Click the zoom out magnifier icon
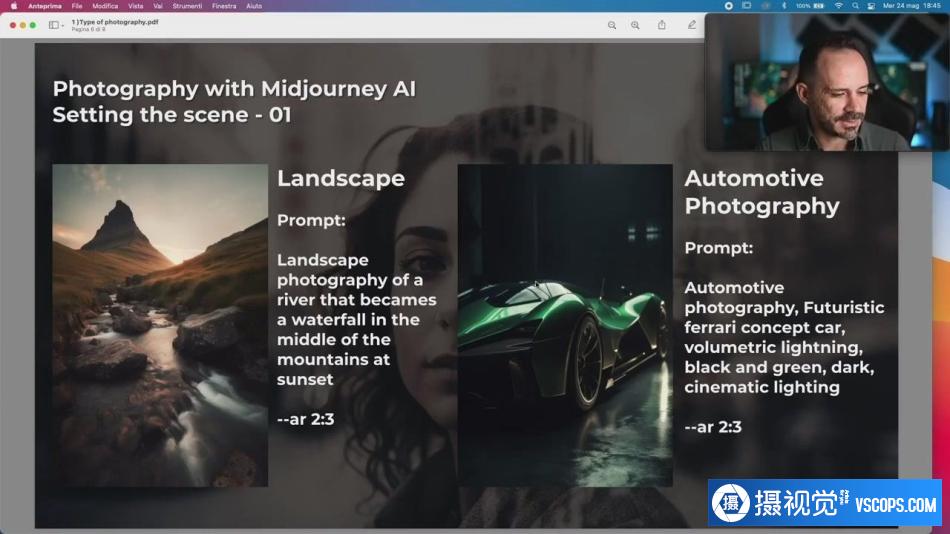Screen dimensions: 950x534 point(612,25)
